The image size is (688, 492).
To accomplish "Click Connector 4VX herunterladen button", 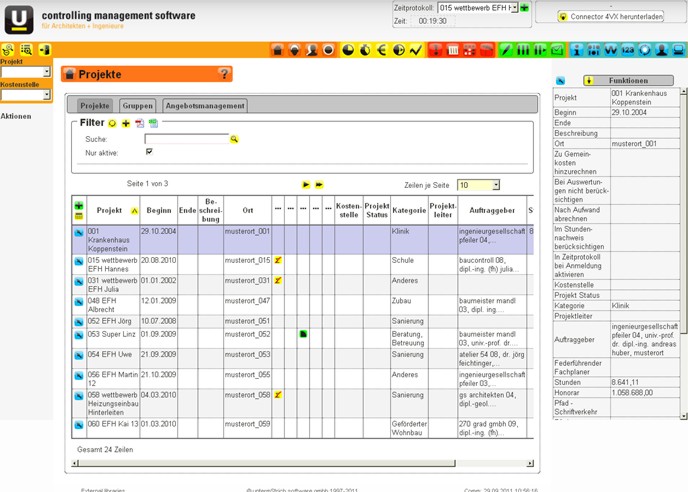I will 610,17.
